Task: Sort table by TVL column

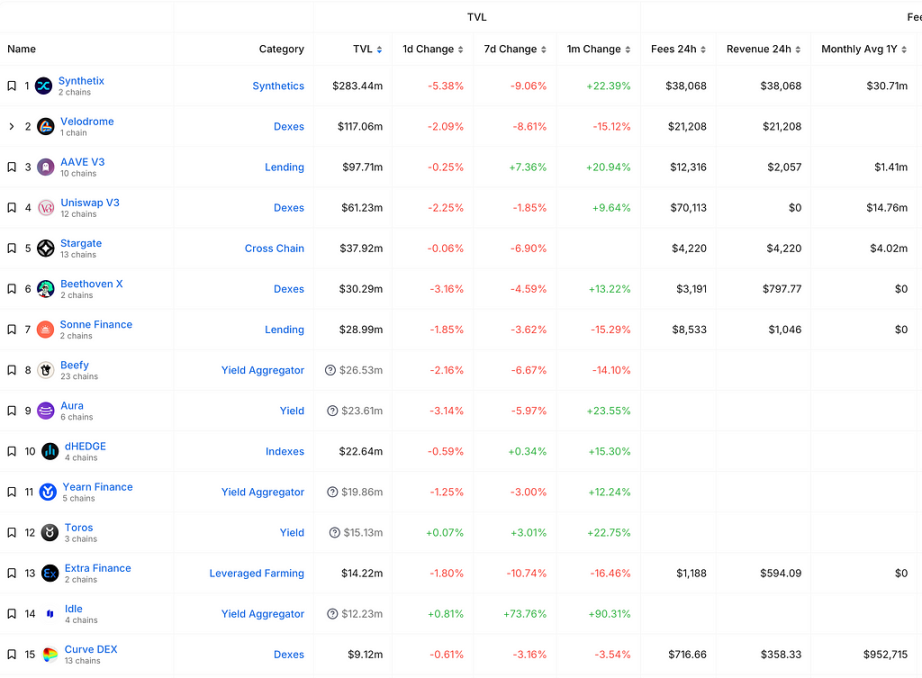Action: pos(367,49)
